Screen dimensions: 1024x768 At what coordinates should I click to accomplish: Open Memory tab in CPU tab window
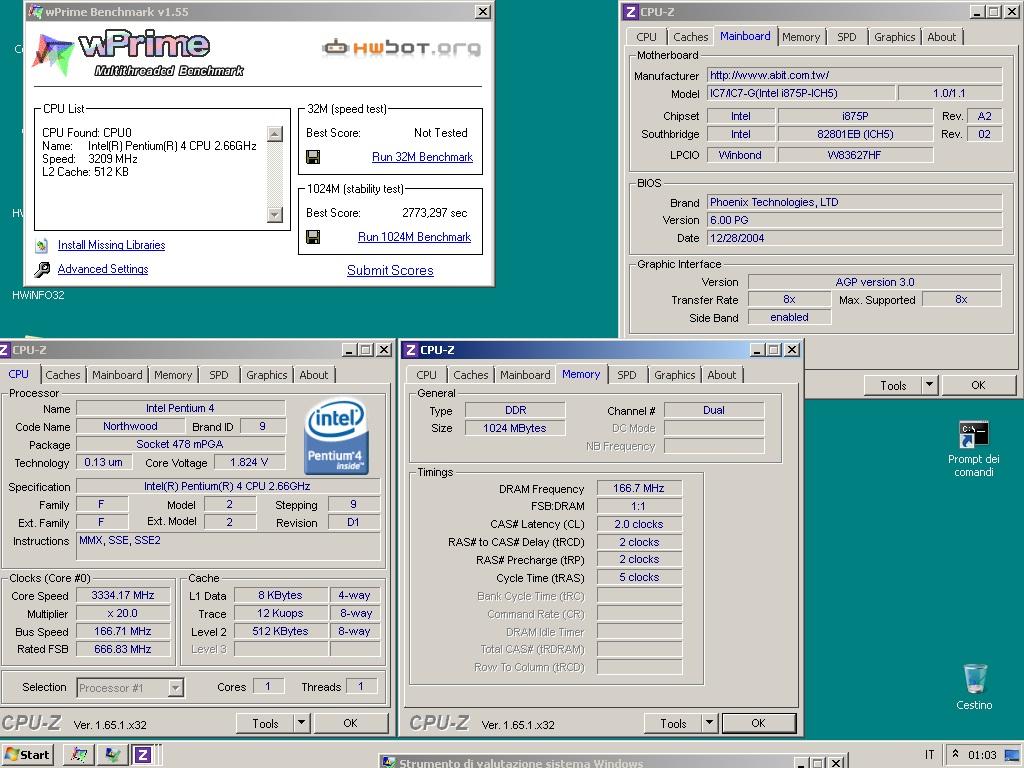tap(173, 375)
